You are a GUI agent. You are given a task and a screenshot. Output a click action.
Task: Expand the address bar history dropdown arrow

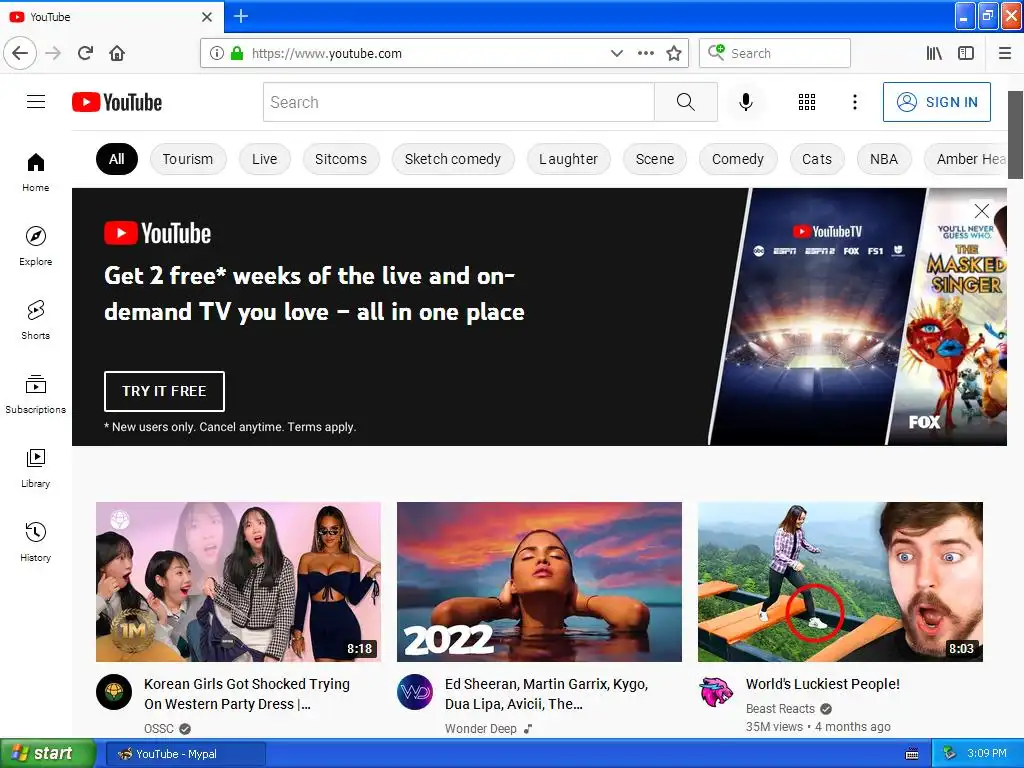click(616, 53)
